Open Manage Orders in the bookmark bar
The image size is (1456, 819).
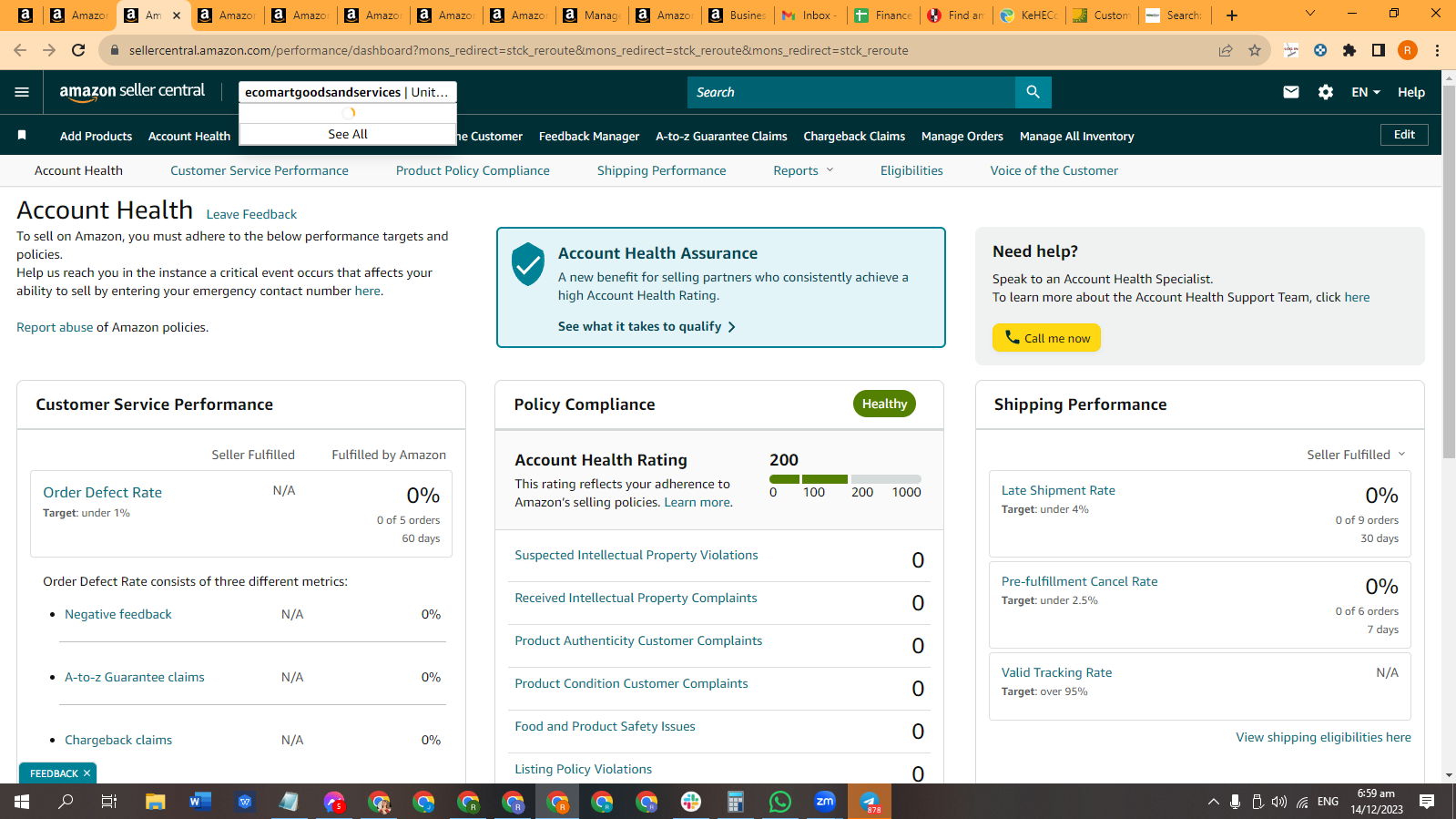click(x=962, y=136)
